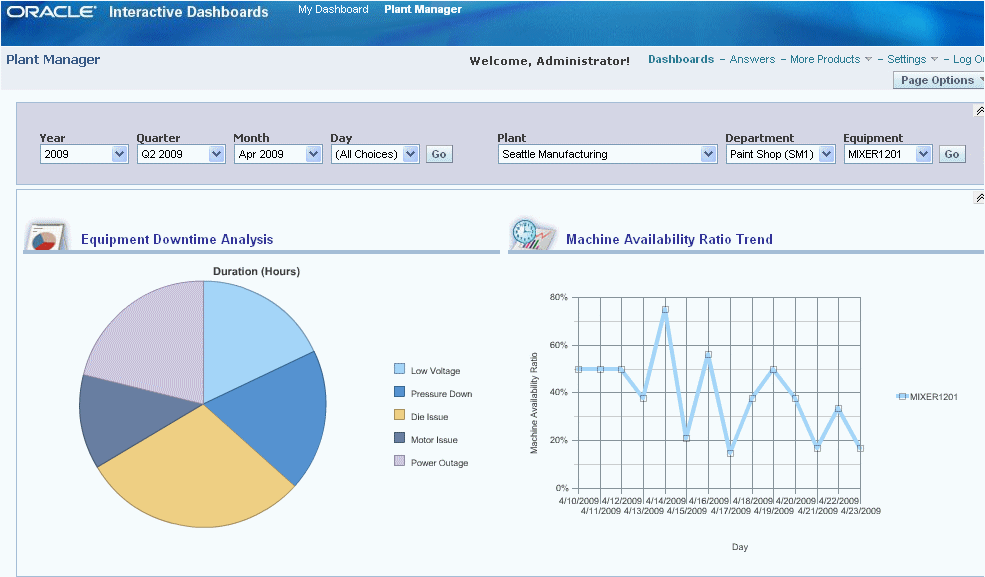Viewport: 985px width, 577px height.
Task: Click the Log Out link
Action: coord(968,59)
